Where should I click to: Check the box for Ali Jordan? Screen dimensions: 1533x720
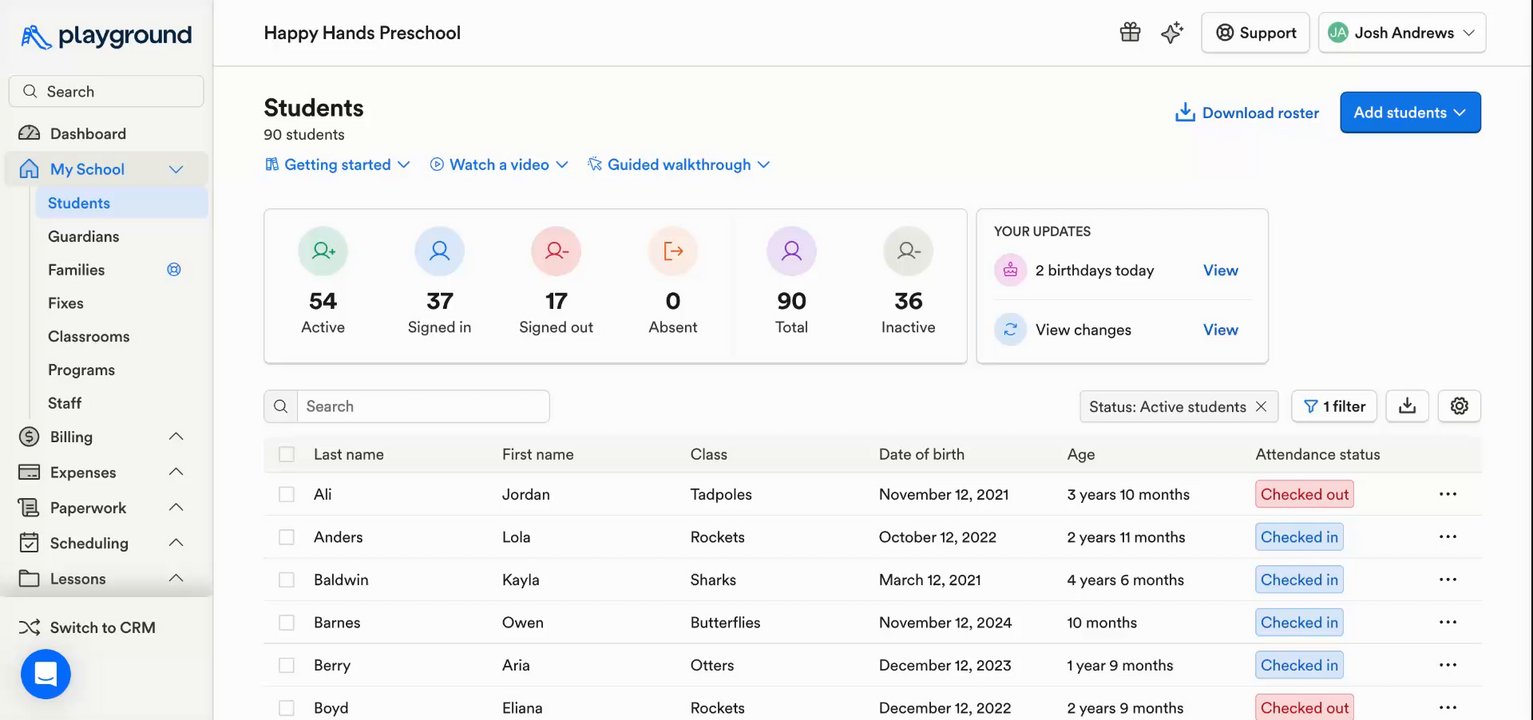click(x=287, y=494)
